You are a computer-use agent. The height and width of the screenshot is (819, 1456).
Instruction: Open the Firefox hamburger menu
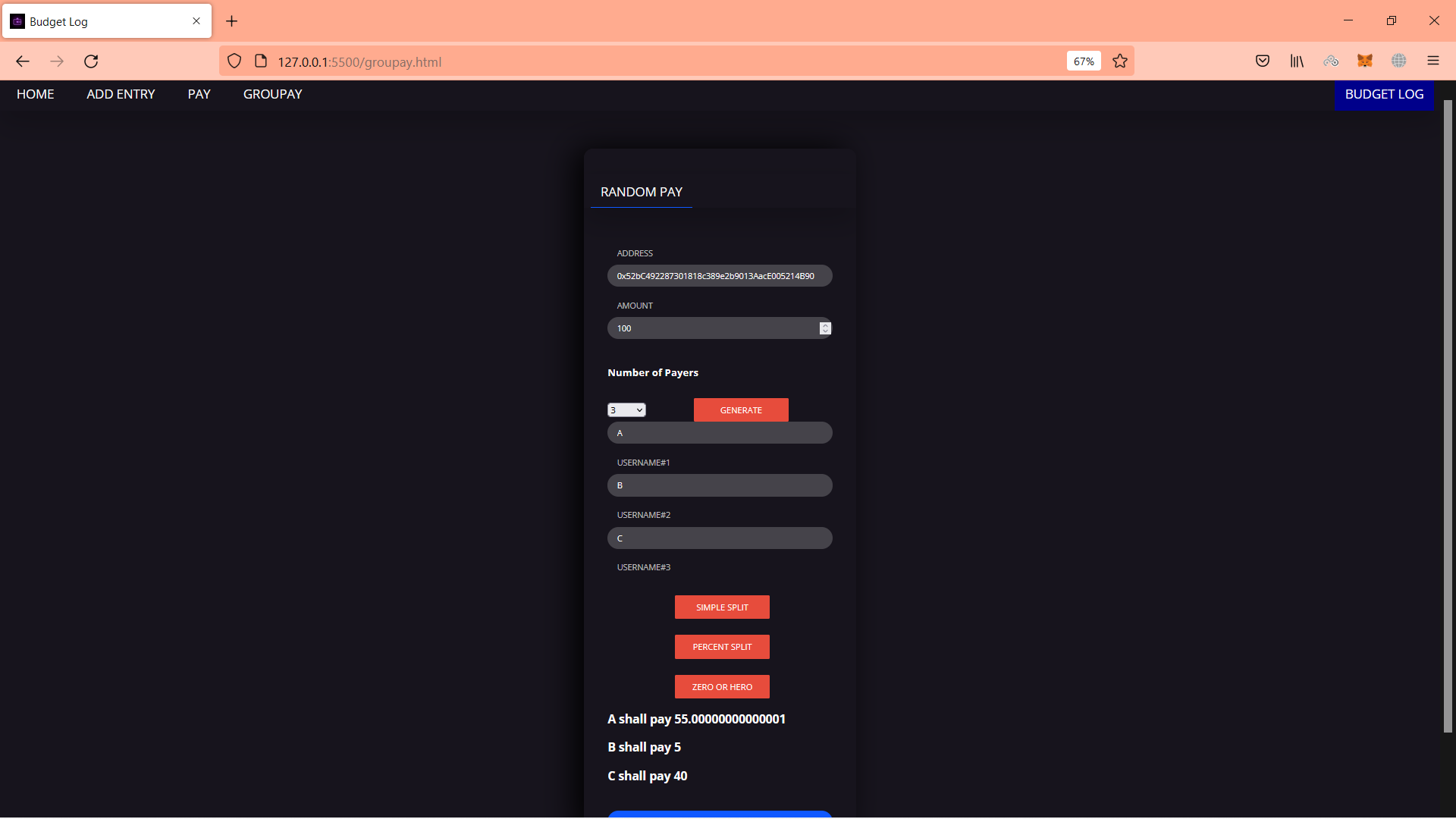tap(1433, 61)
